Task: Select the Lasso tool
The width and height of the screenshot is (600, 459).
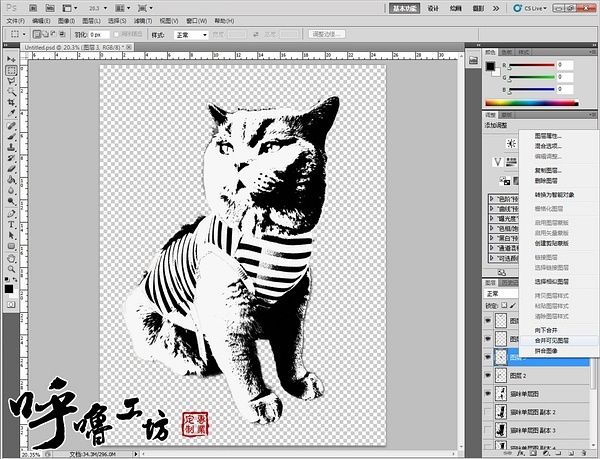Action: click(x=11, y=81)
